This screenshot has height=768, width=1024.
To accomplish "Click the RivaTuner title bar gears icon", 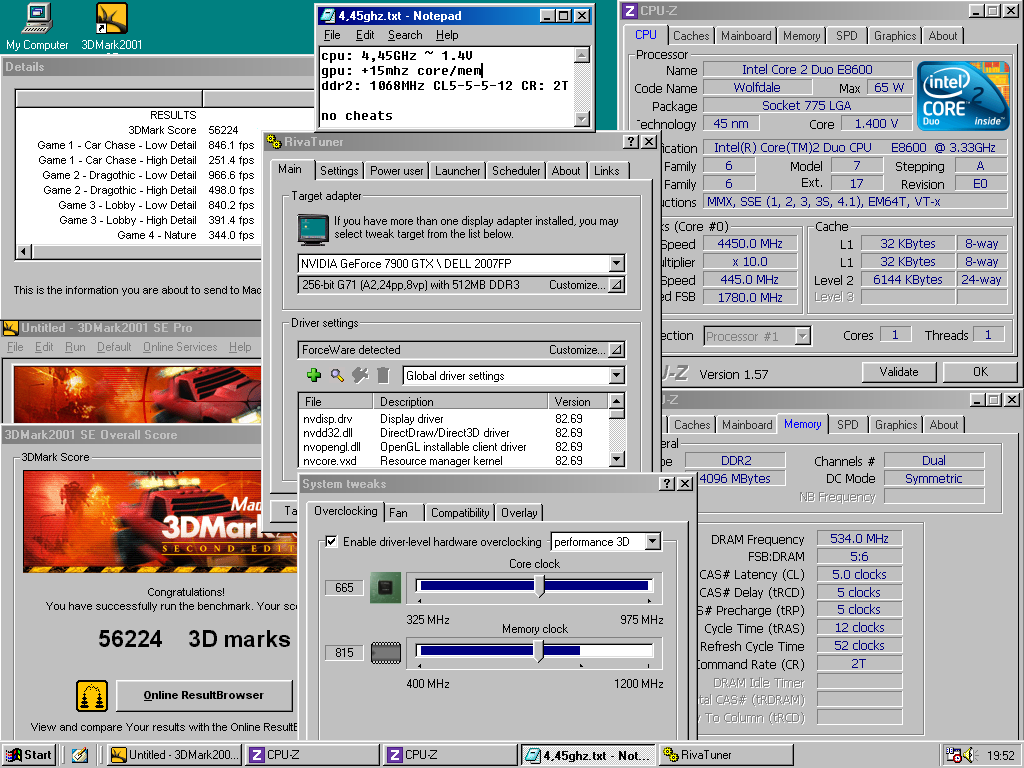I will point(274,142).
